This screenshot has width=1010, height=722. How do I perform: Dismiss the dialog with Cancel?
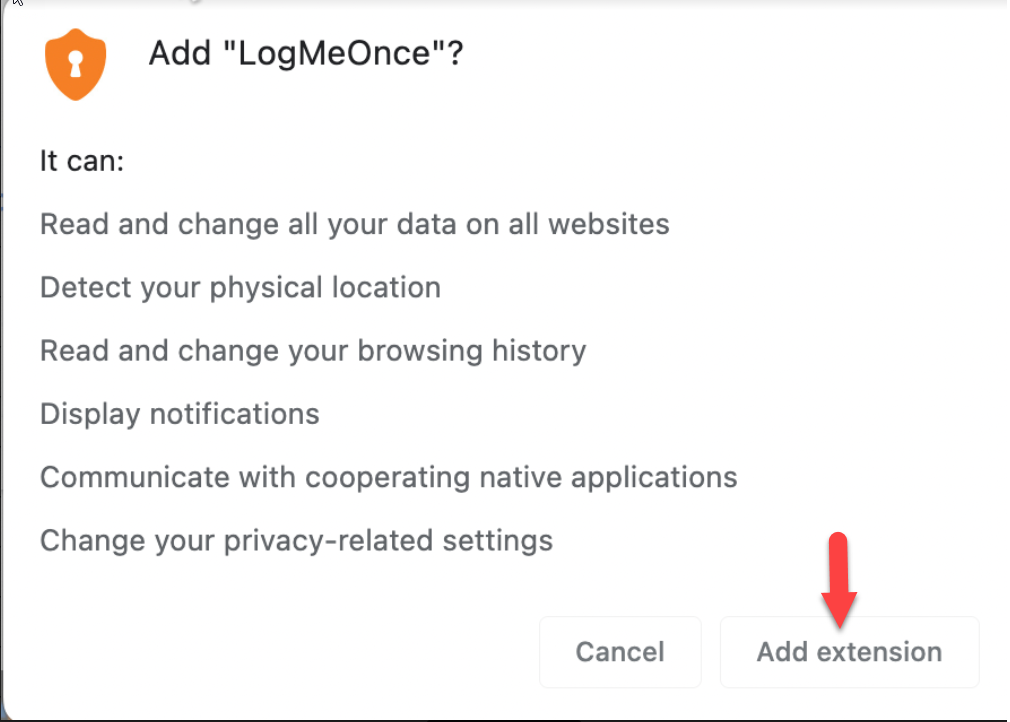(620, 652)
